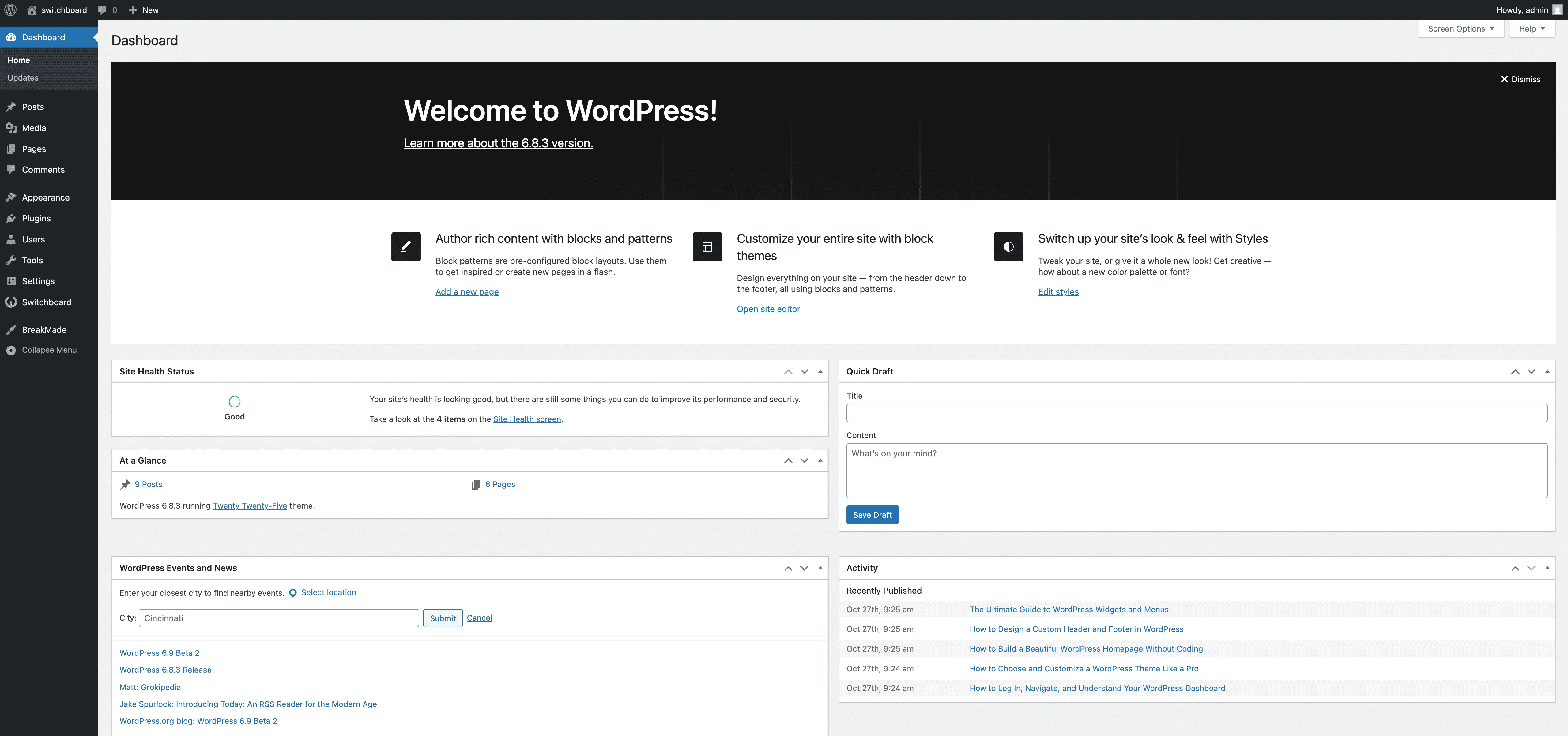Screen dimensions: 1568x736
Task: Click the Switchboard sidebar icon
Action: point(12,302)
